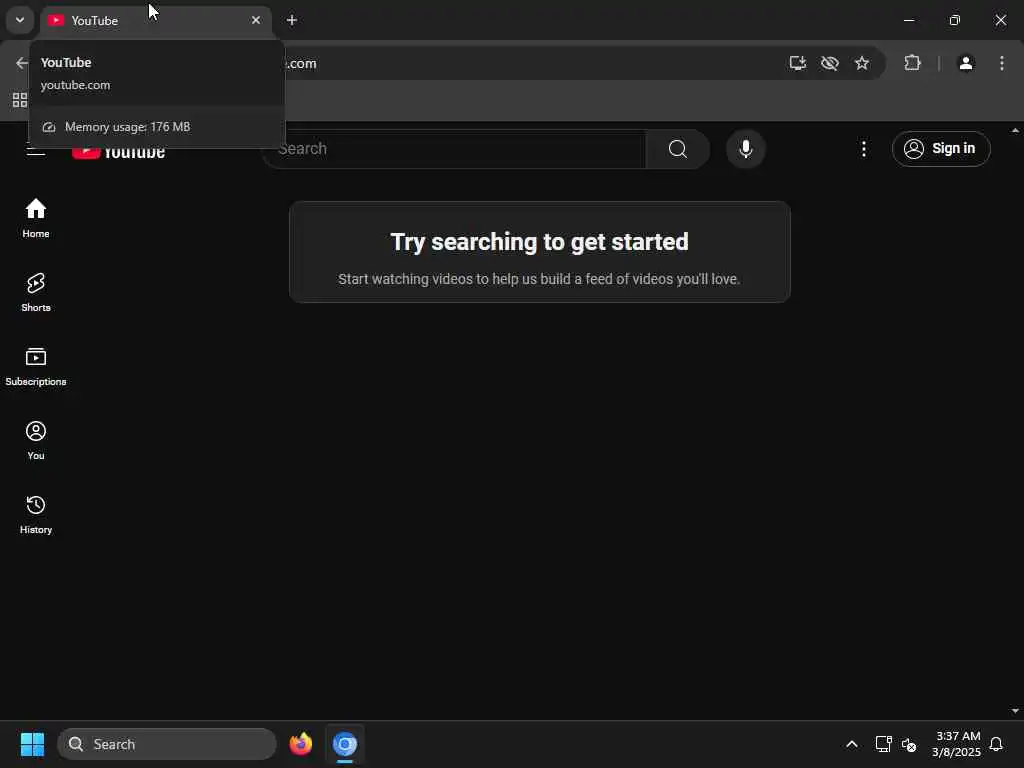Open Subscriptions in the sidebar

36,367
